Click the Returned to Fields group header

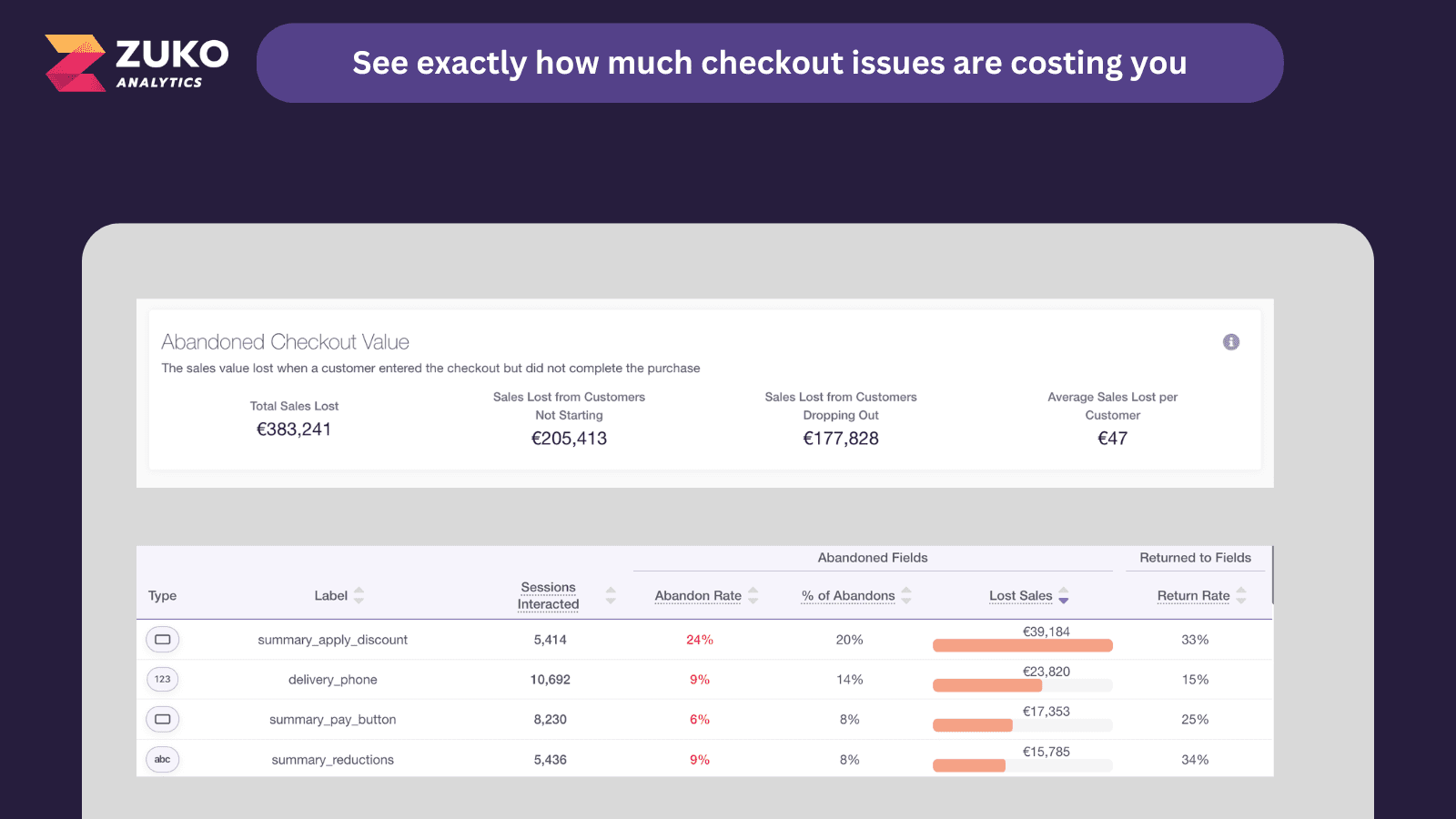tap(1196, 558)
